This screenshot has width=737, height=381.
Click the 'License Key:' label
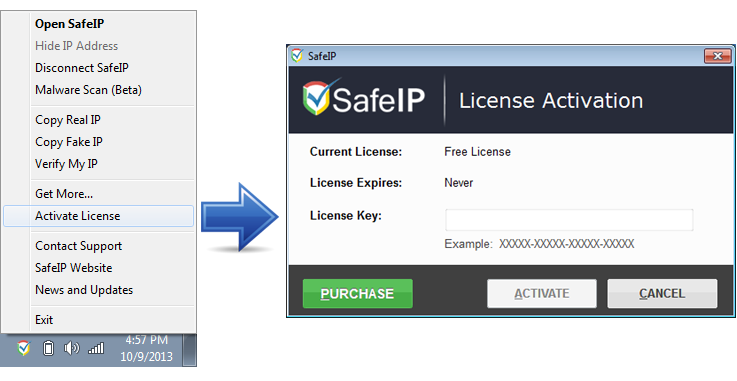pyautogui.click(x=346, y=216)
